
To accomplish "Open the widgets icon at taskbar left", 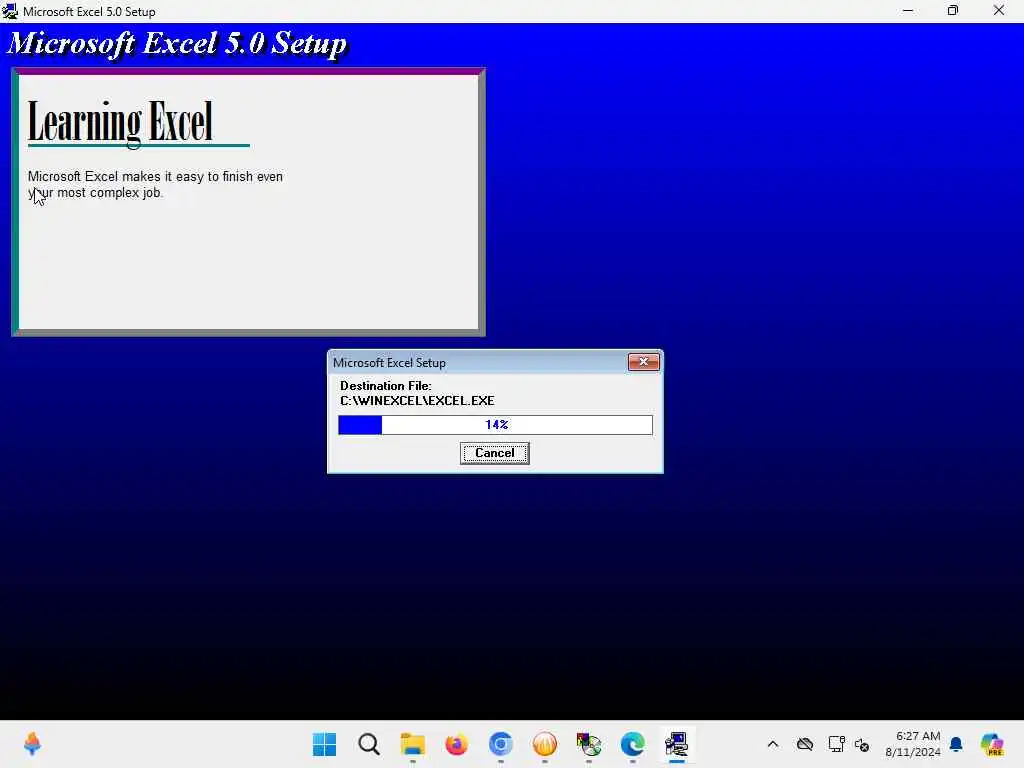I will pos(32,744).
